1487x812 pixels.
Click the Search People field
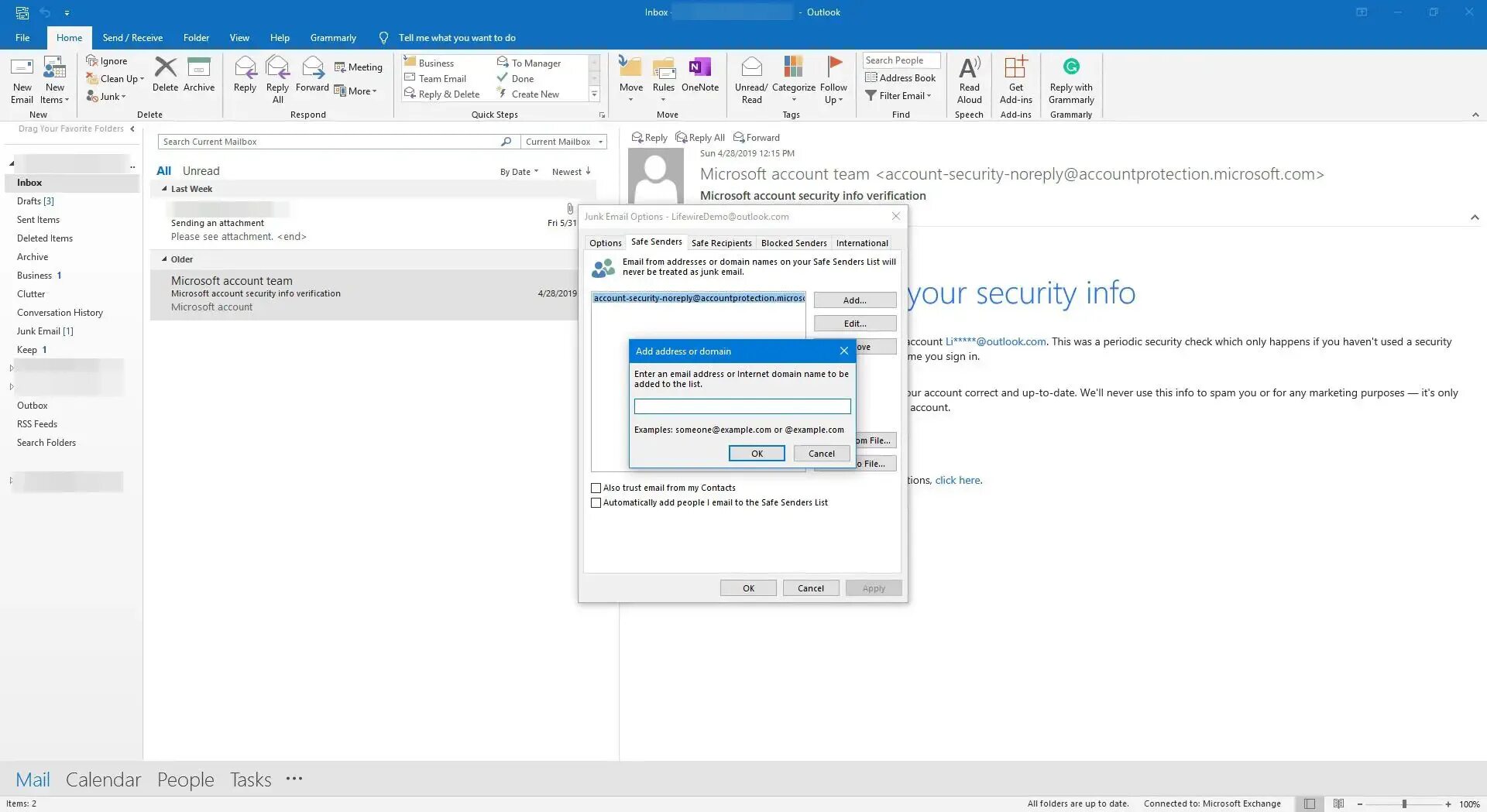[901, 60]
